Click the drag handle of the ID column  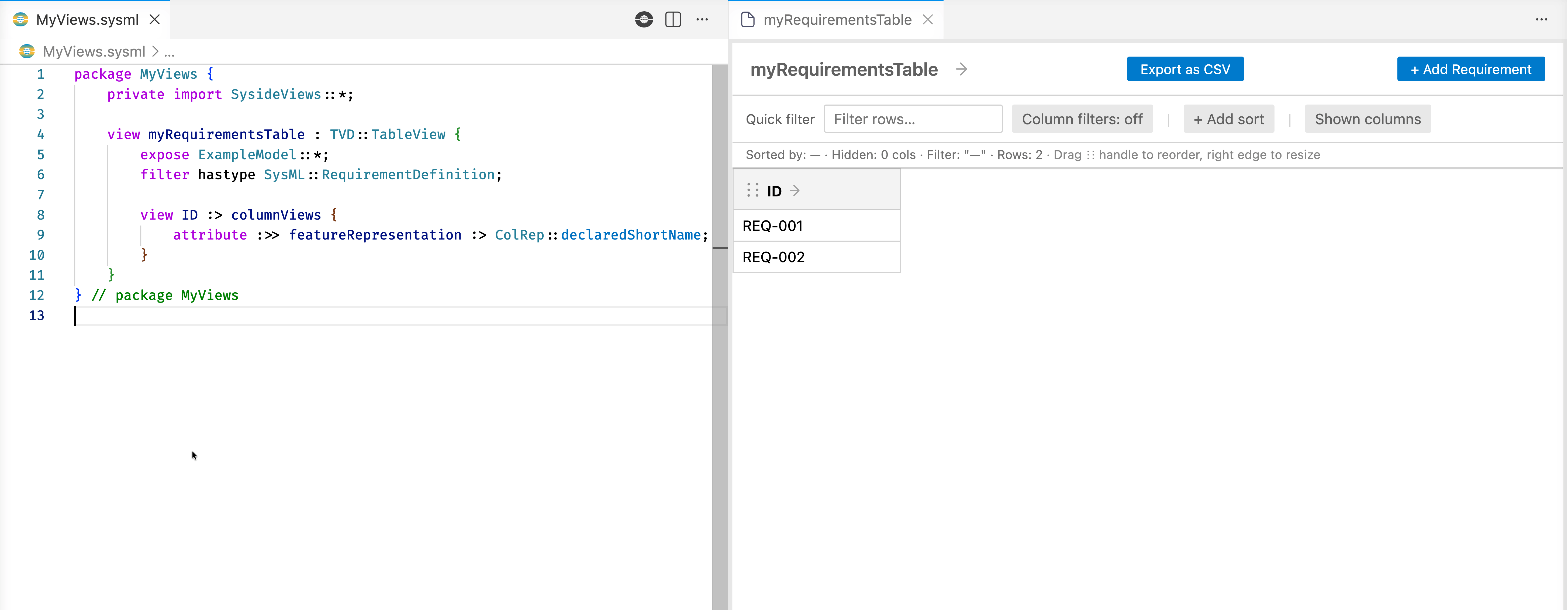click(x=752, y=190)
